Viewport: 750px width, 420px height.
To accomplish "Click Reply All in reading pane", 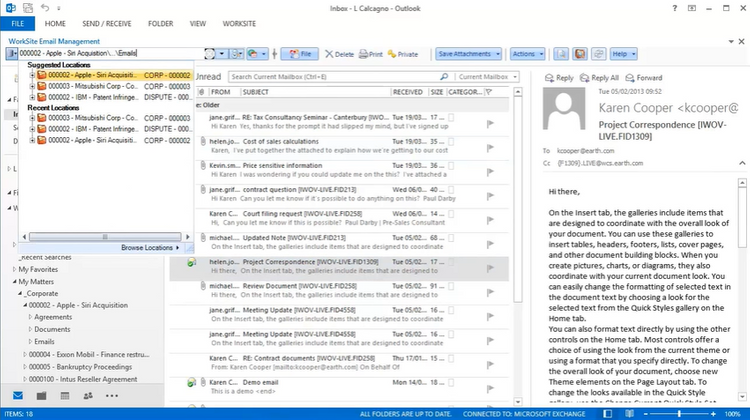I will 599,77.
